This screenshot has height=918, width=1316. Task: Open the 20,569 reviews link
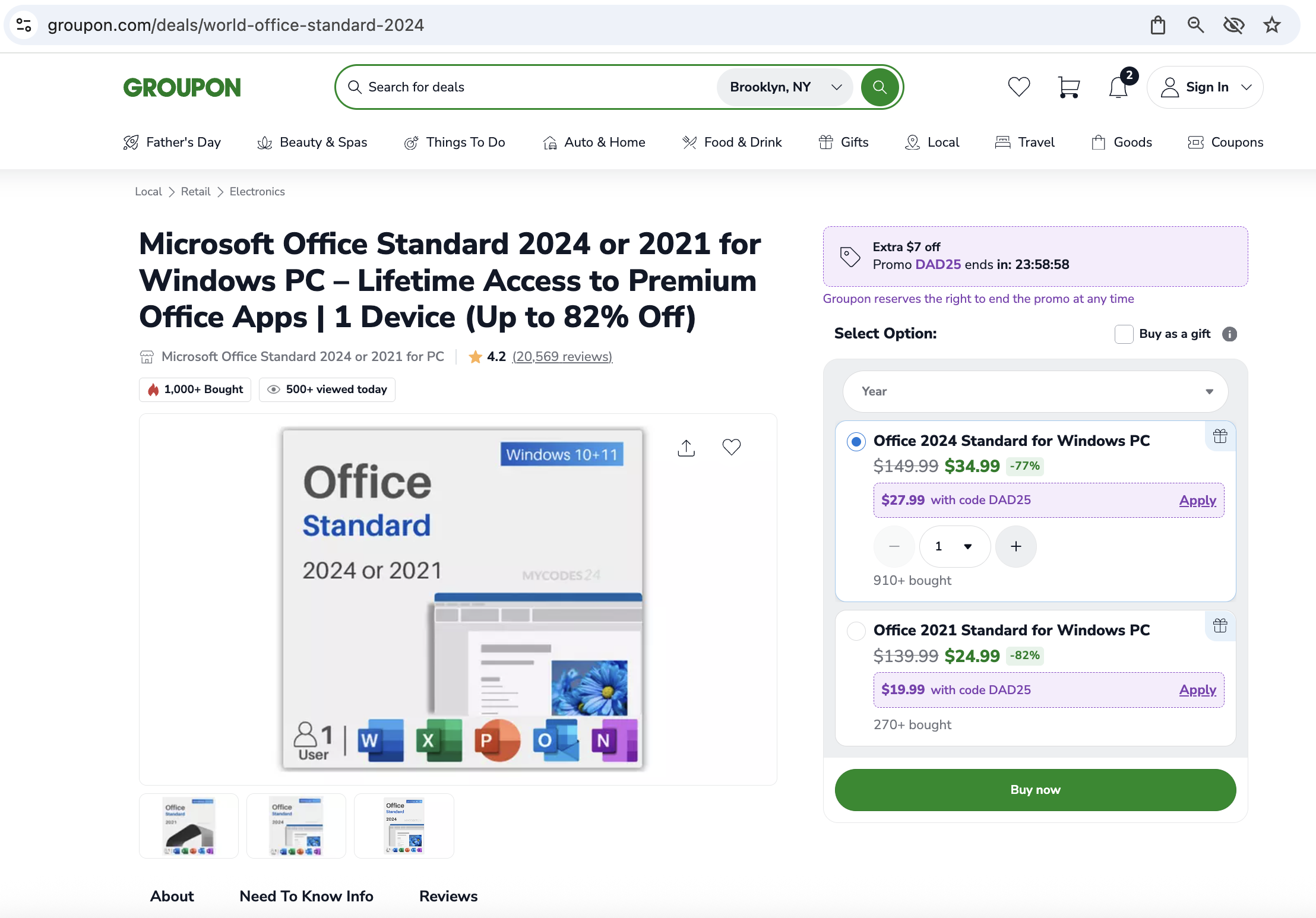coord(562,357)
